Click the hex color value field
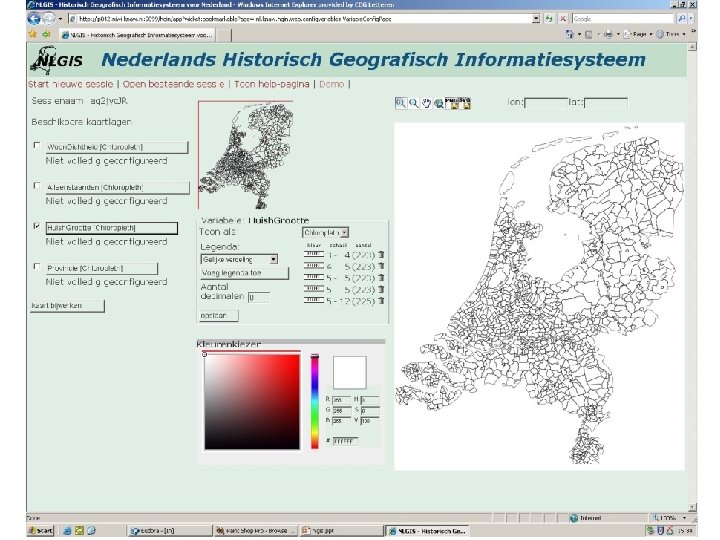This screenshot has height=540, width=720. pos(345,441)
